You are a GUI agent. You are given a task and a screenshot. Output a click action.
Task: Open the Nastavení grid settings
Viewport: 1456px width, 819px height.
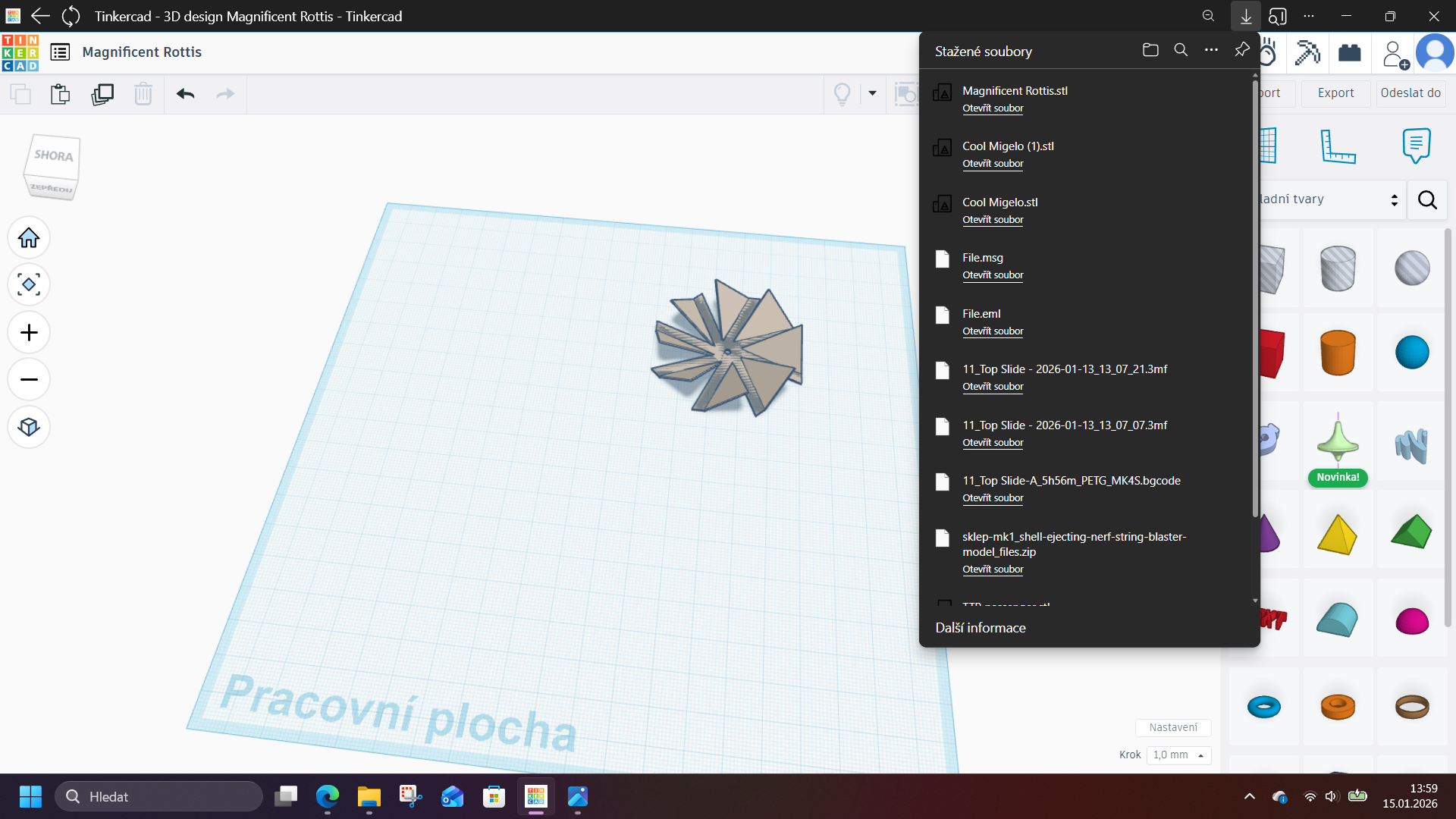(1173, 728)
